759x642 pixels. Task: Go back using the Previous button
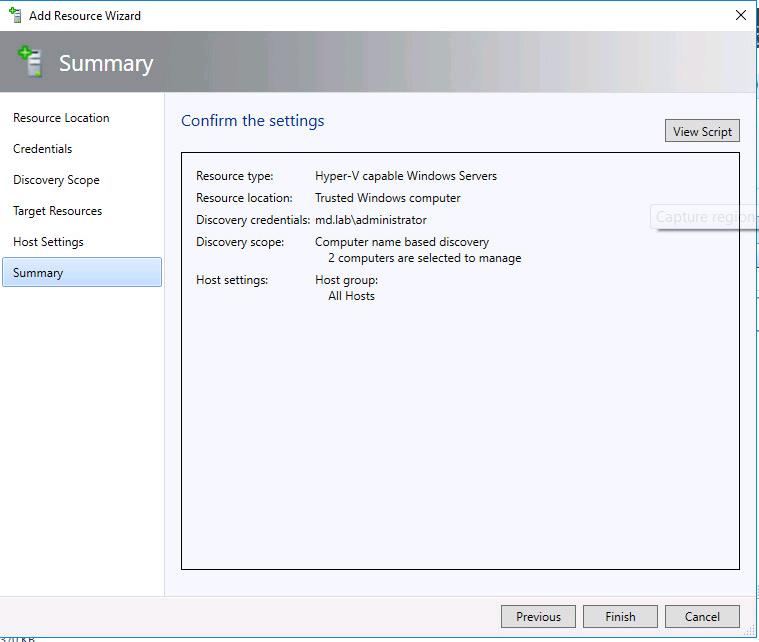point(538,617)
